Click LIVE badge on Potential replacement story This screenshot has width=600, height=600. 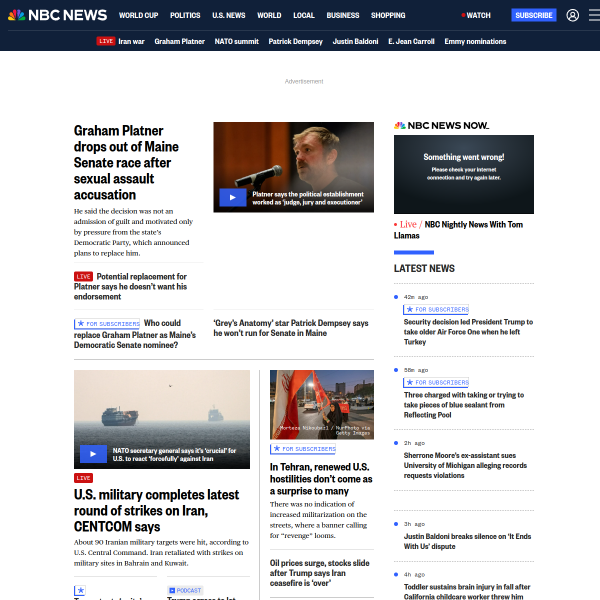[83, 276]
